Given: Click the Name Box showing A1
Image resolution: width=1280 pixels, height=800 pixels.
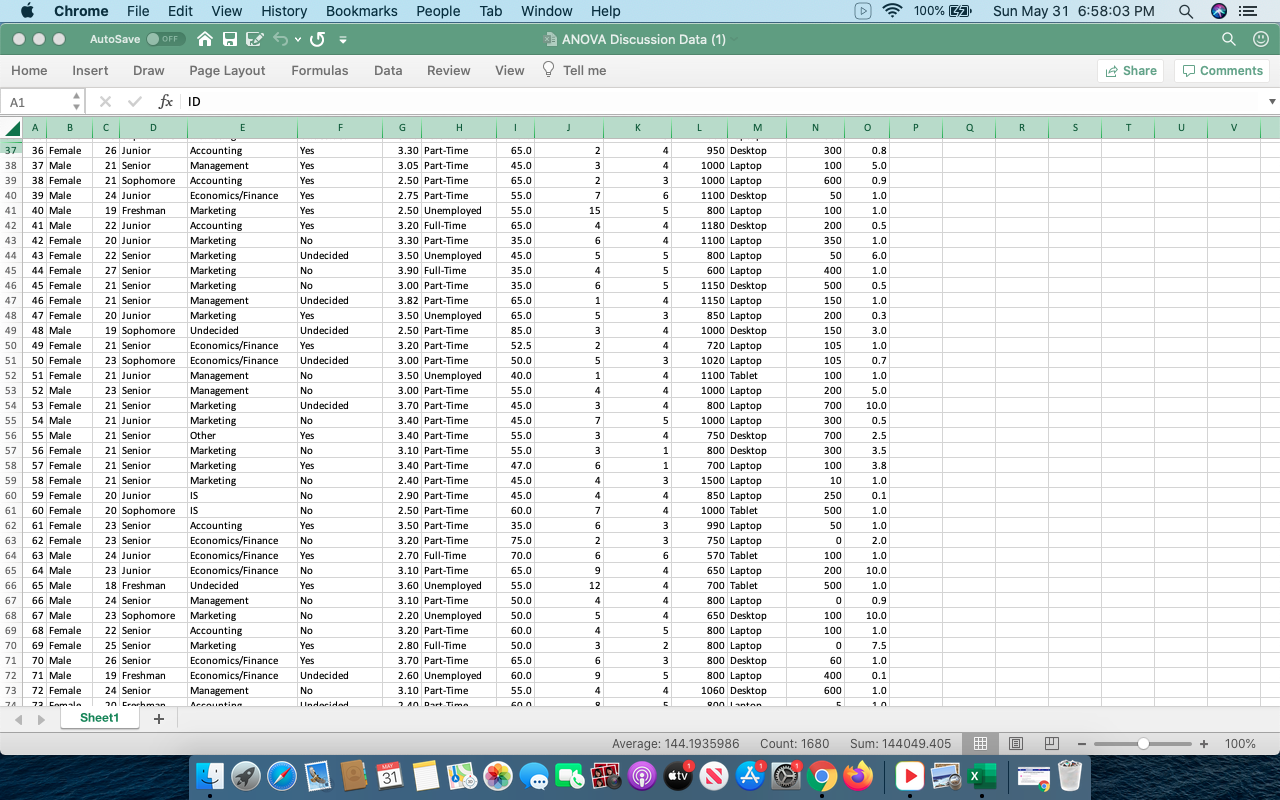Looking at the screenshot, I should point(37,102).
